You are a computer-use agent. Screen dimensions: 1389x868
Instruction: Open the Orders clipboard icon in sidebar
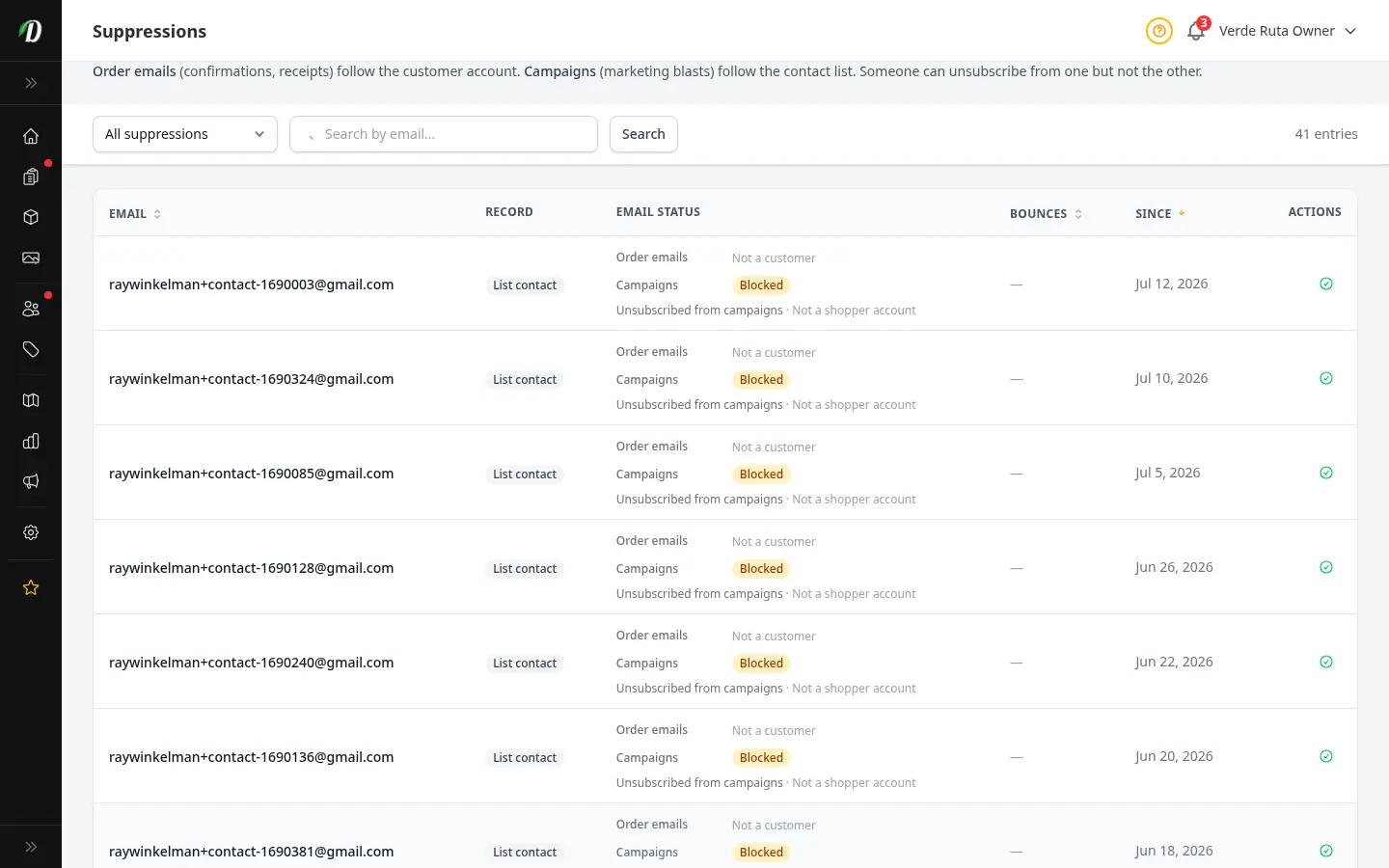31,176
